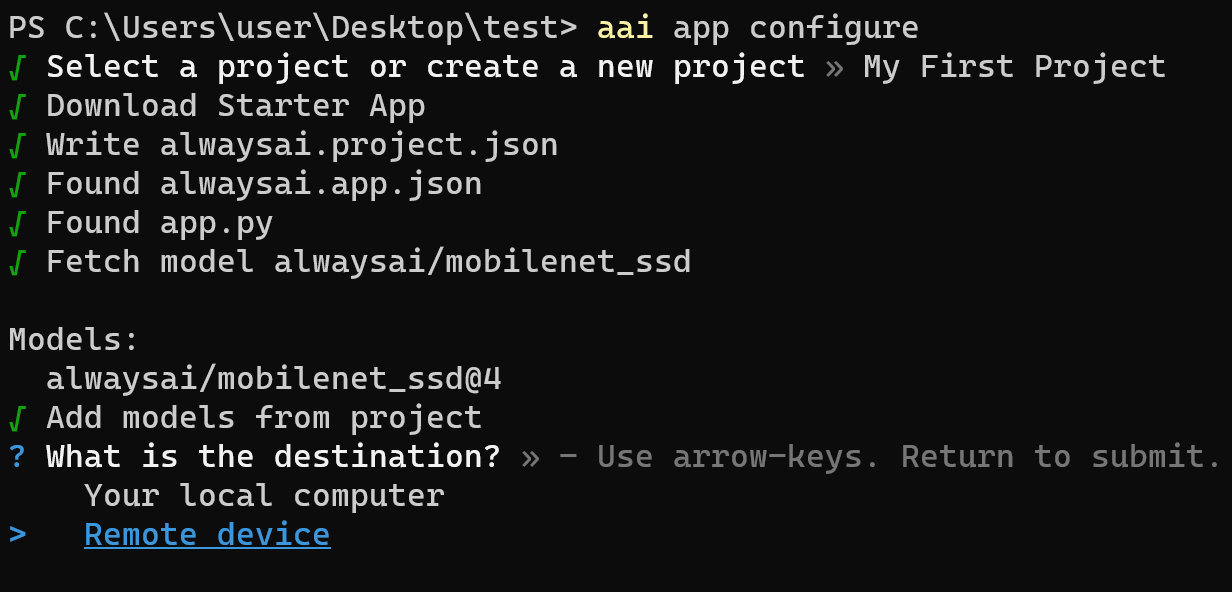Click the checkmark next to Add models from project

(17, 418)
